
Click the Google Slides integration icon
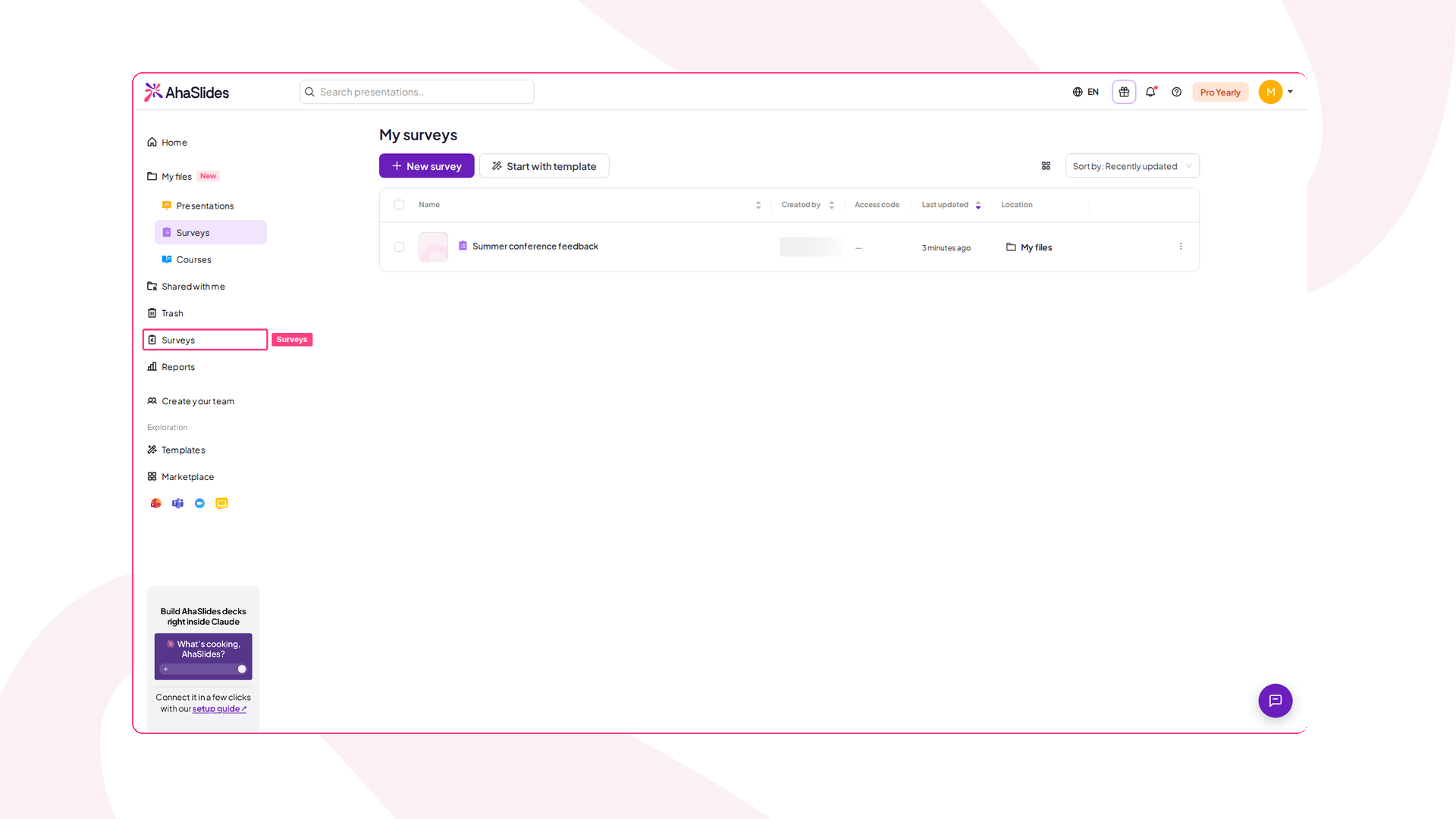coord(221,504)
